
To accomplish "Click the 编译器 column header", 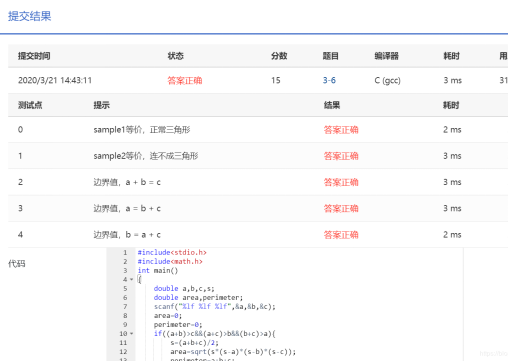I will click(387, 56).
